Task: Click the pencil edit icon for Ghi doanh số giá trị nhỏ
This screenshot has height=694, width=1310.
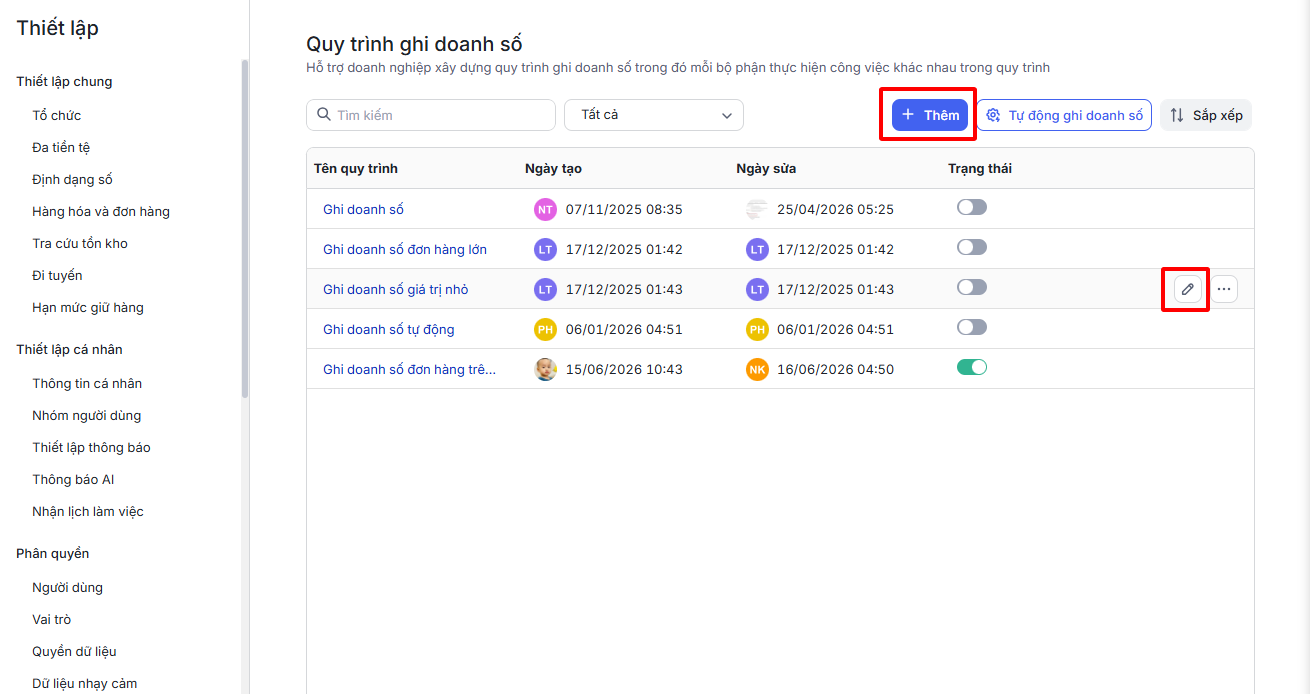Action: click(x=1187, y=289)
